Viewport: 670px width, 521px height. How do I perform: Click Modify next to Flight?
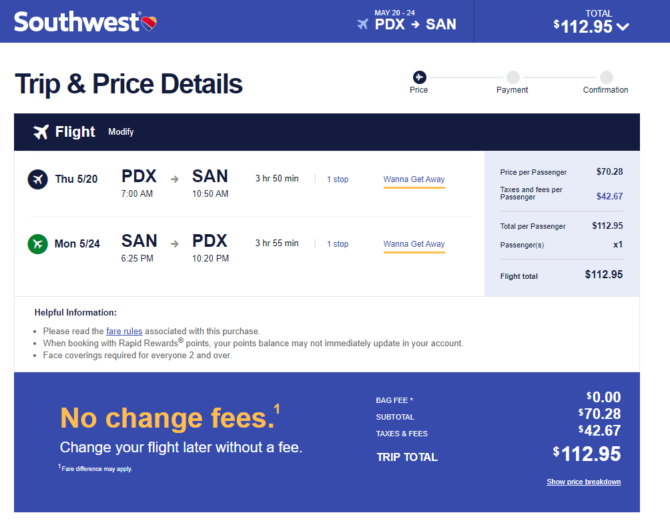[121, 132]
